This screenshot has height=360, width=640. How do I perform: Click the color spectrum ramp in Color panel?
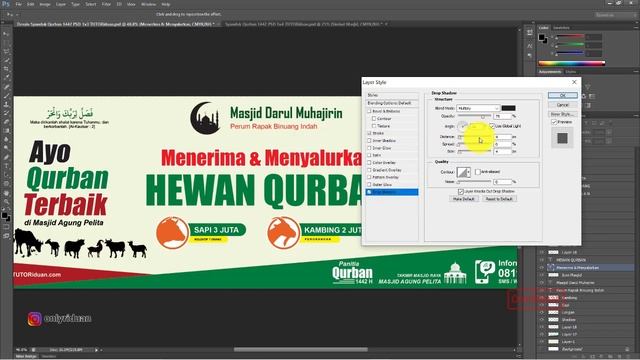click(x=571, y=63)
